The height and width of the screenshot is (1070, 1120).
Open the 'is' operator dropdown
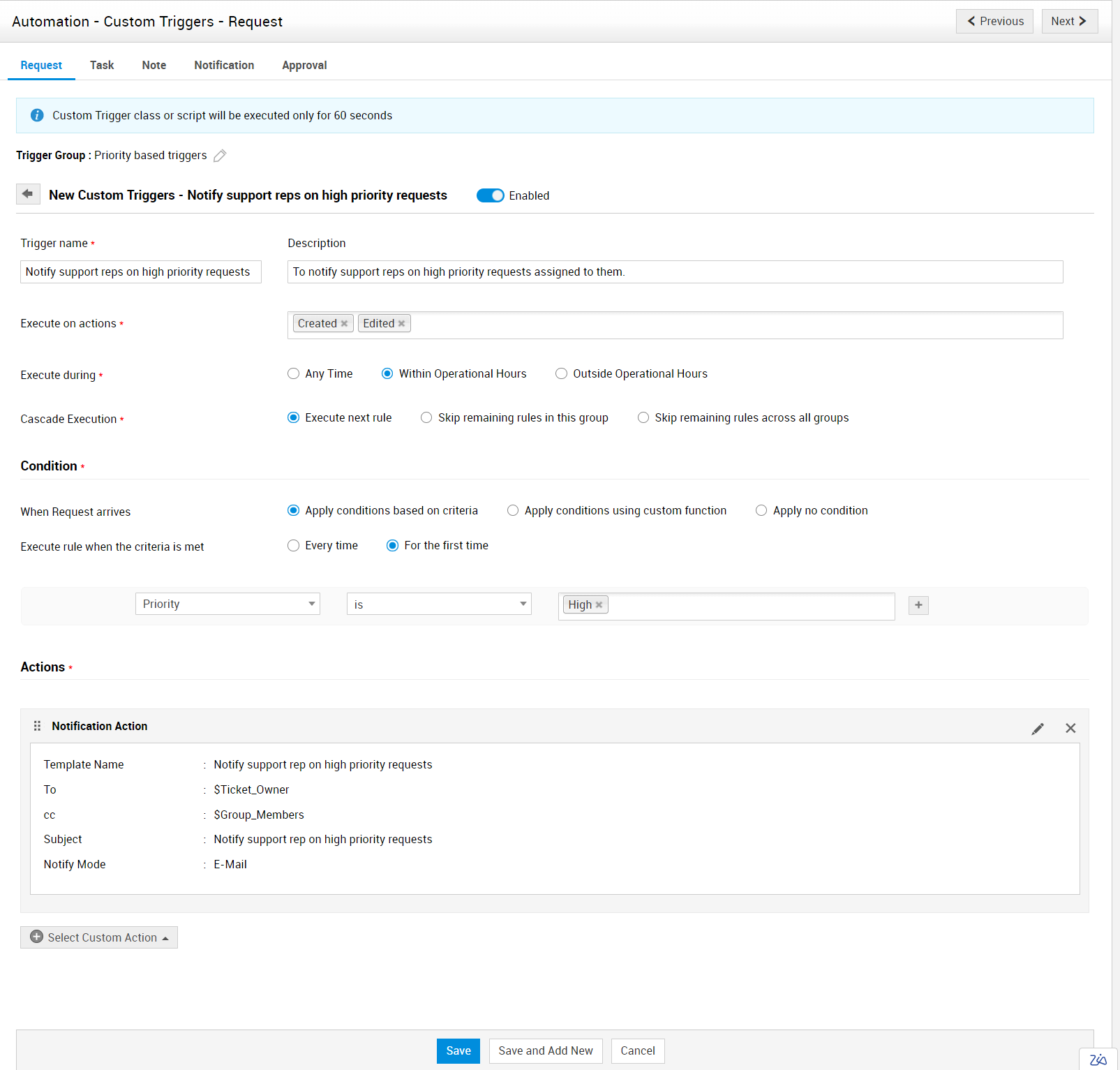click(x=439, y=604)
